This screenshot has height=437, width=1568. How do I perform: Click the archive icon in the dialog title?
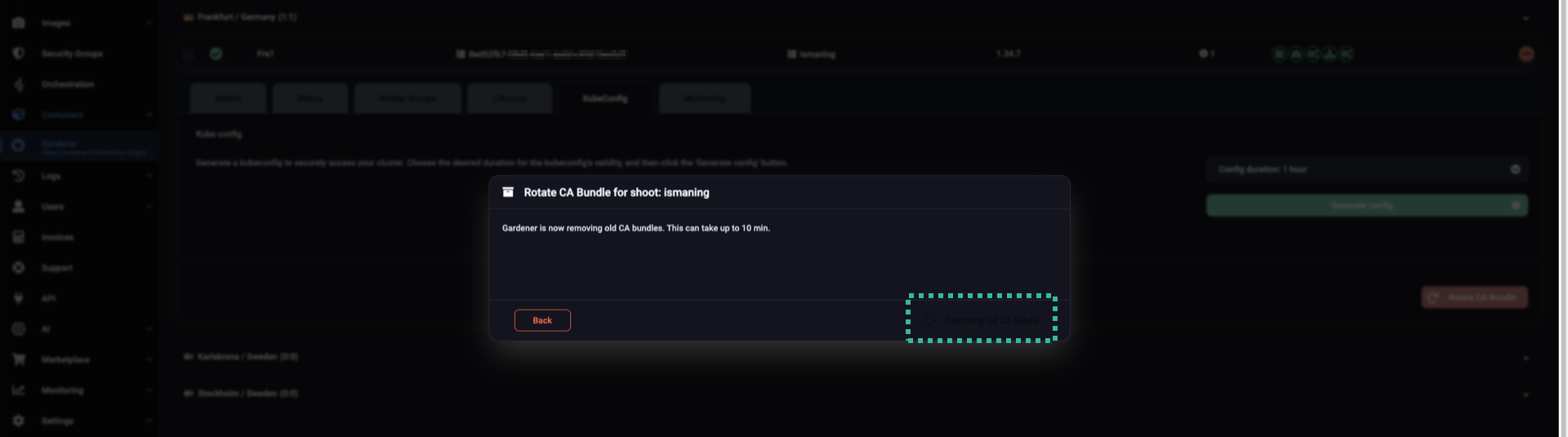(x=508, y=192)
